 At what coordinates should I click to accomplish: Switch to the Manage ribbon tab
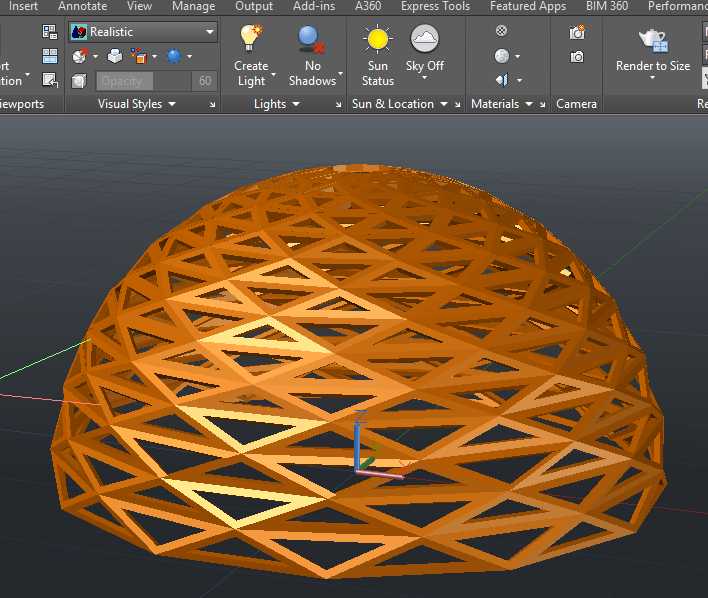194,6
